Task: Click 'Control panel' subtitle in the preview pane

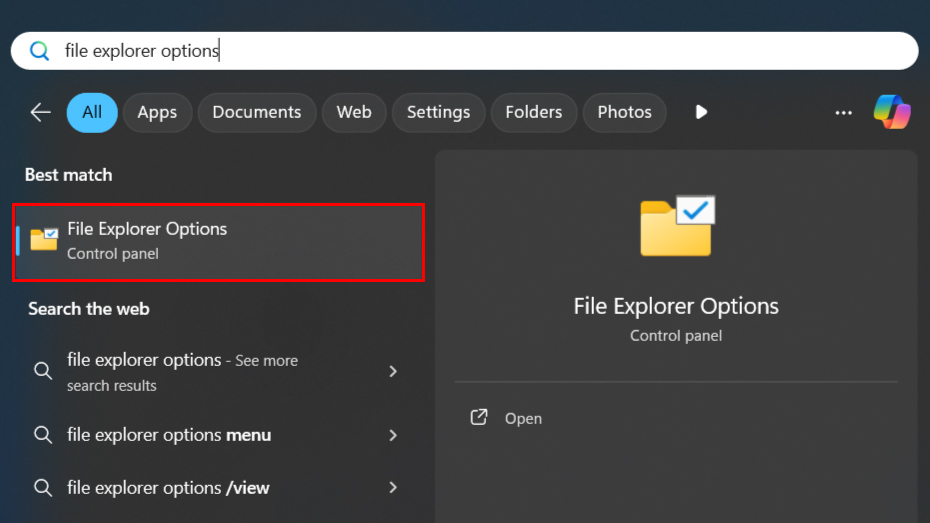Action: 676,336
